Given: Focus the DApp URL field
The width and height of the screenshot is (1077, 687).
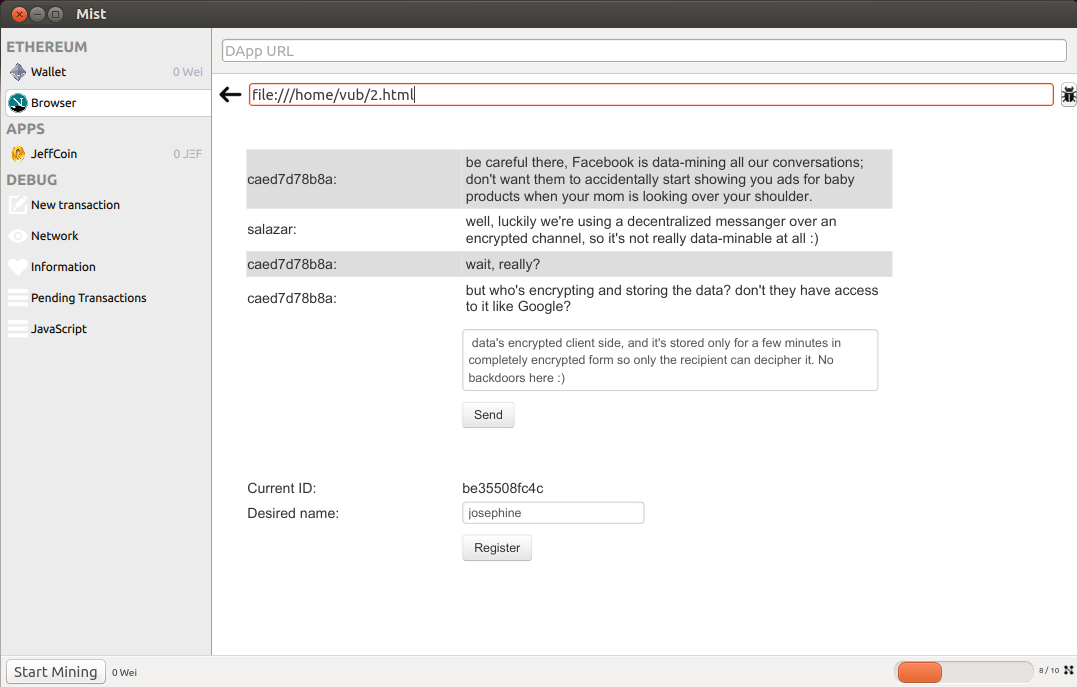Looking at the screenshot, I should pos(644,51).
